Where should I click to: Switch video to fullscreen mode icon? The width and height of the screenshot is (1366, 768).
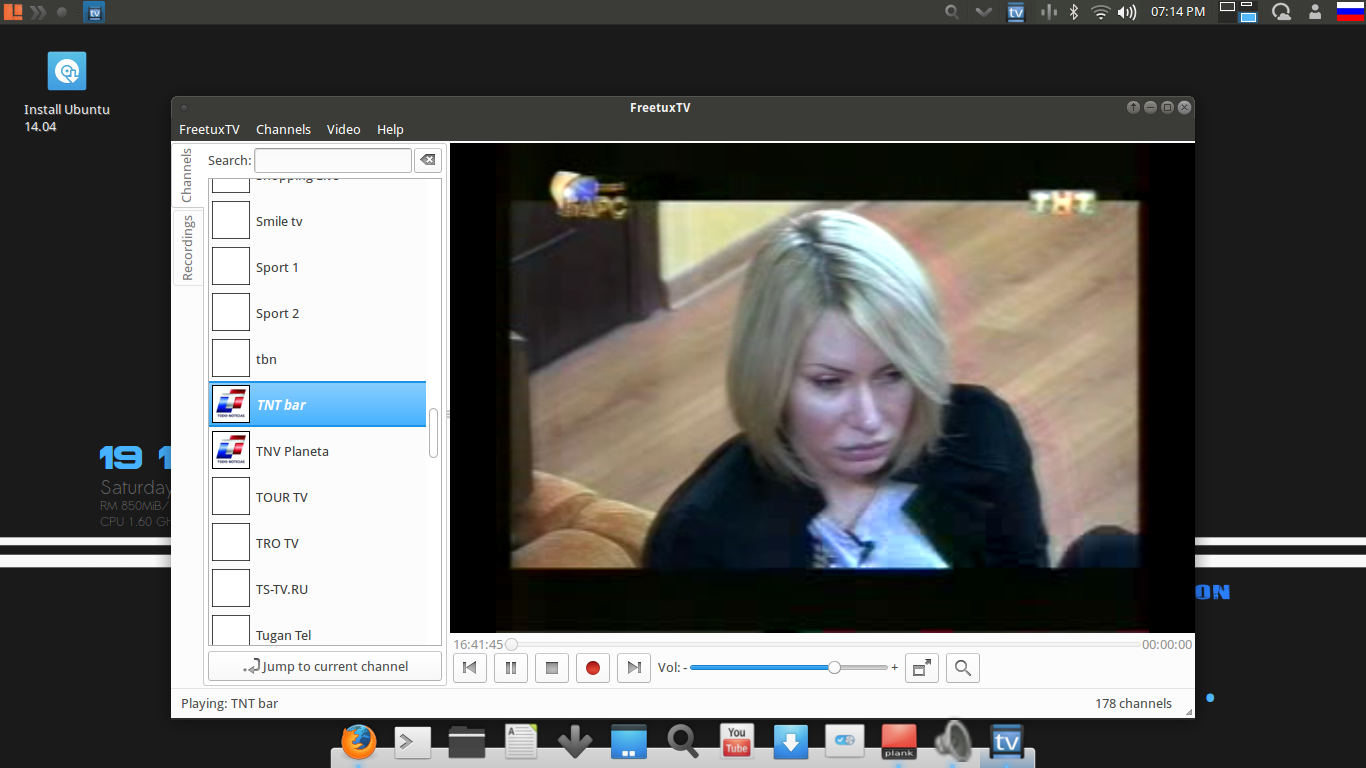point(921,668)
